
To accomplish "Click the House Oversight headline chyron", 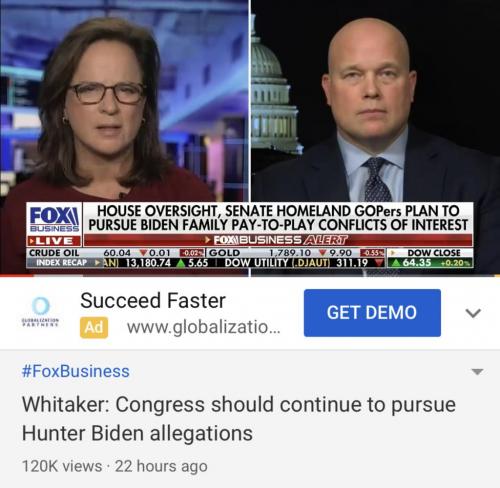I will pyautogui.click(x=278, y=218).
